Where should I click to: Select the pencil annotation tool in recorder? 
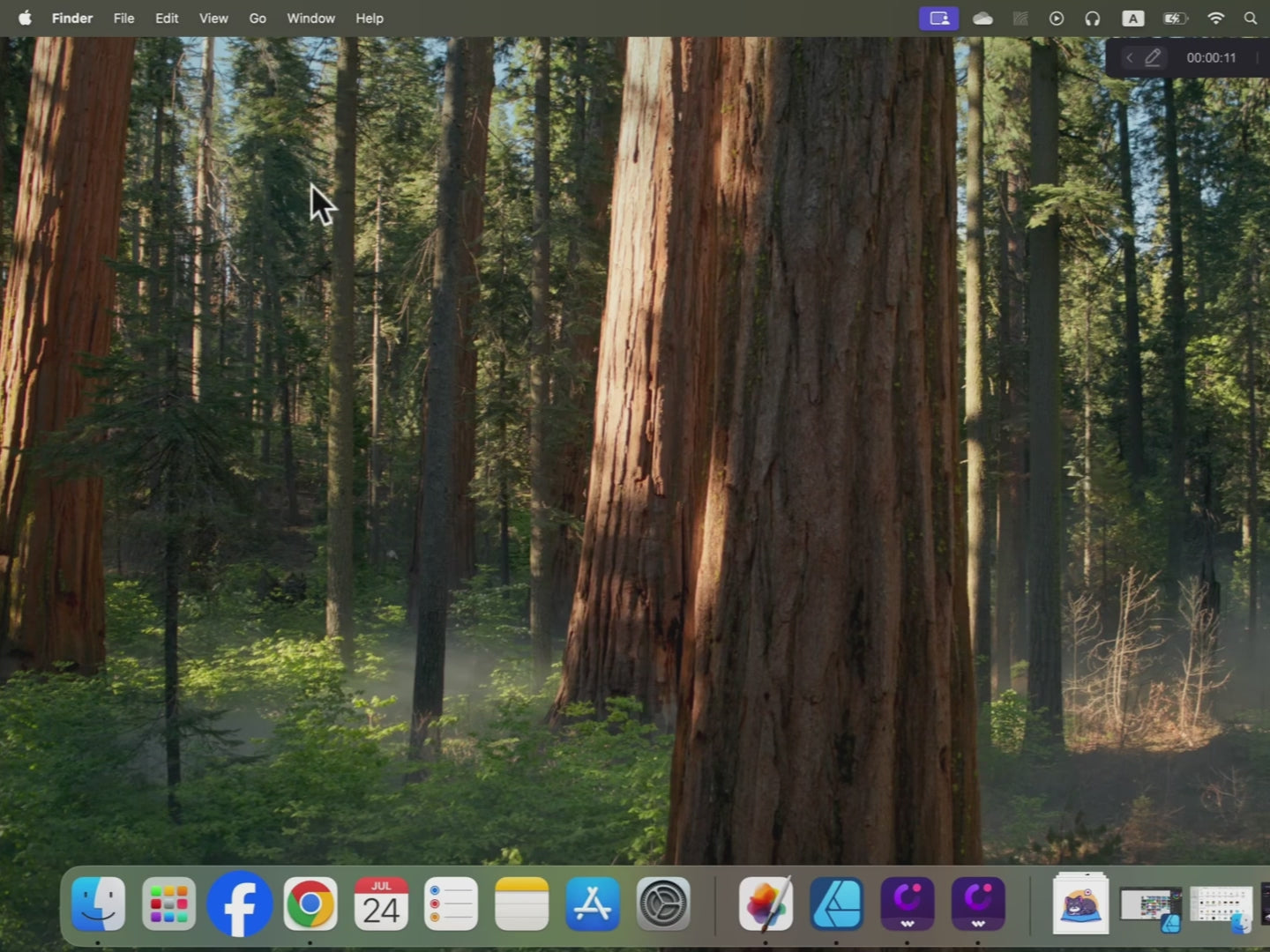pyautogui.click(x=1153, y=58)
